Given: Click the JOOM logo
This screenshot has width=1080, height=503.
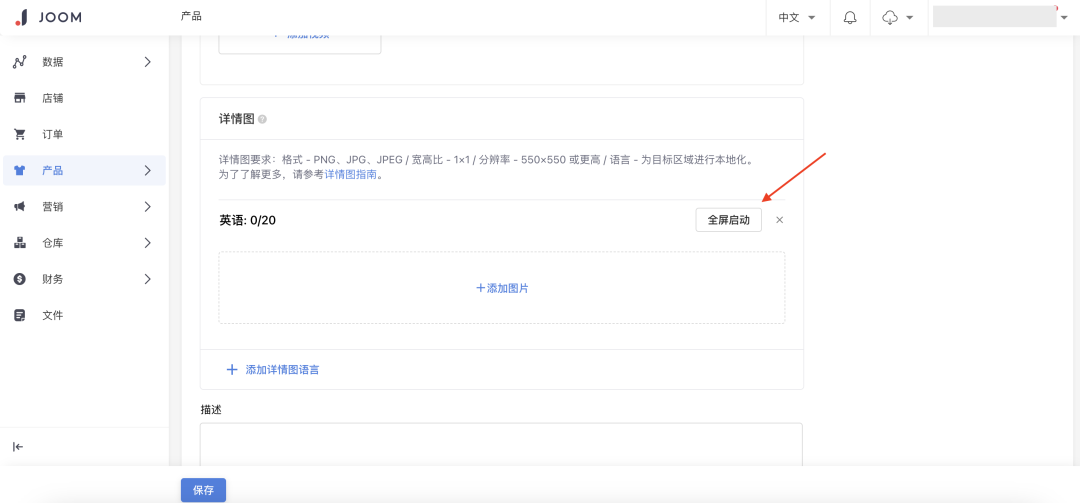Looking at the screenshot, I should pos(48,17).
